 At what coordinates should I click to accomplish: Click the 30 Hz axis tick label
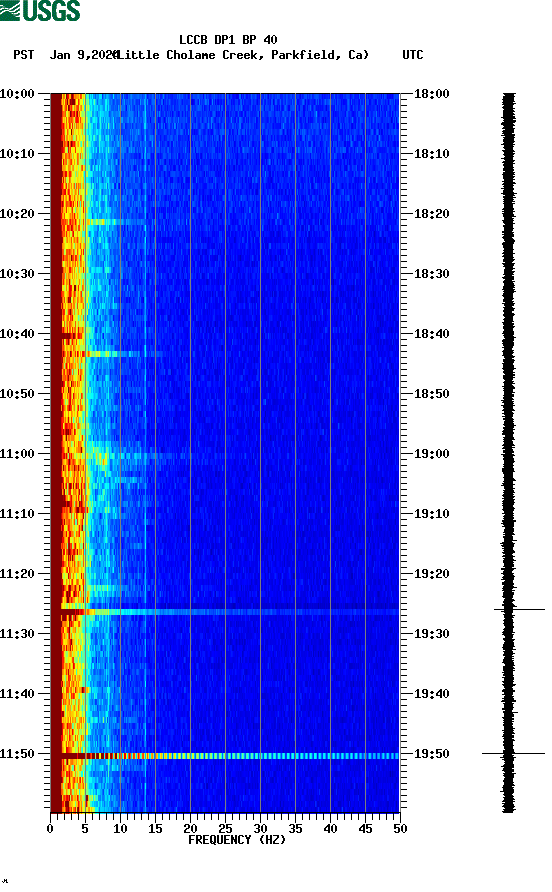[x=260, y=829]
